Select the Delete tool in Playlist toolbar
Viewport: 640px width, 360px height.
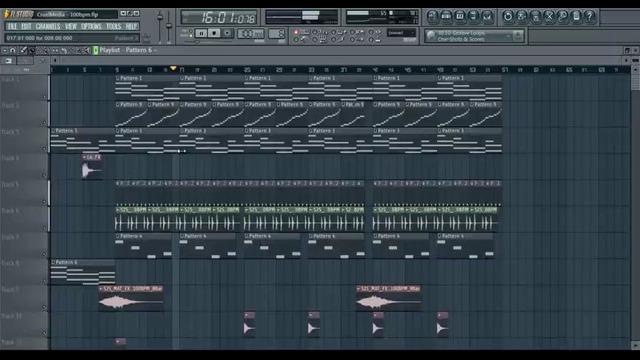(x=39, y=50)
